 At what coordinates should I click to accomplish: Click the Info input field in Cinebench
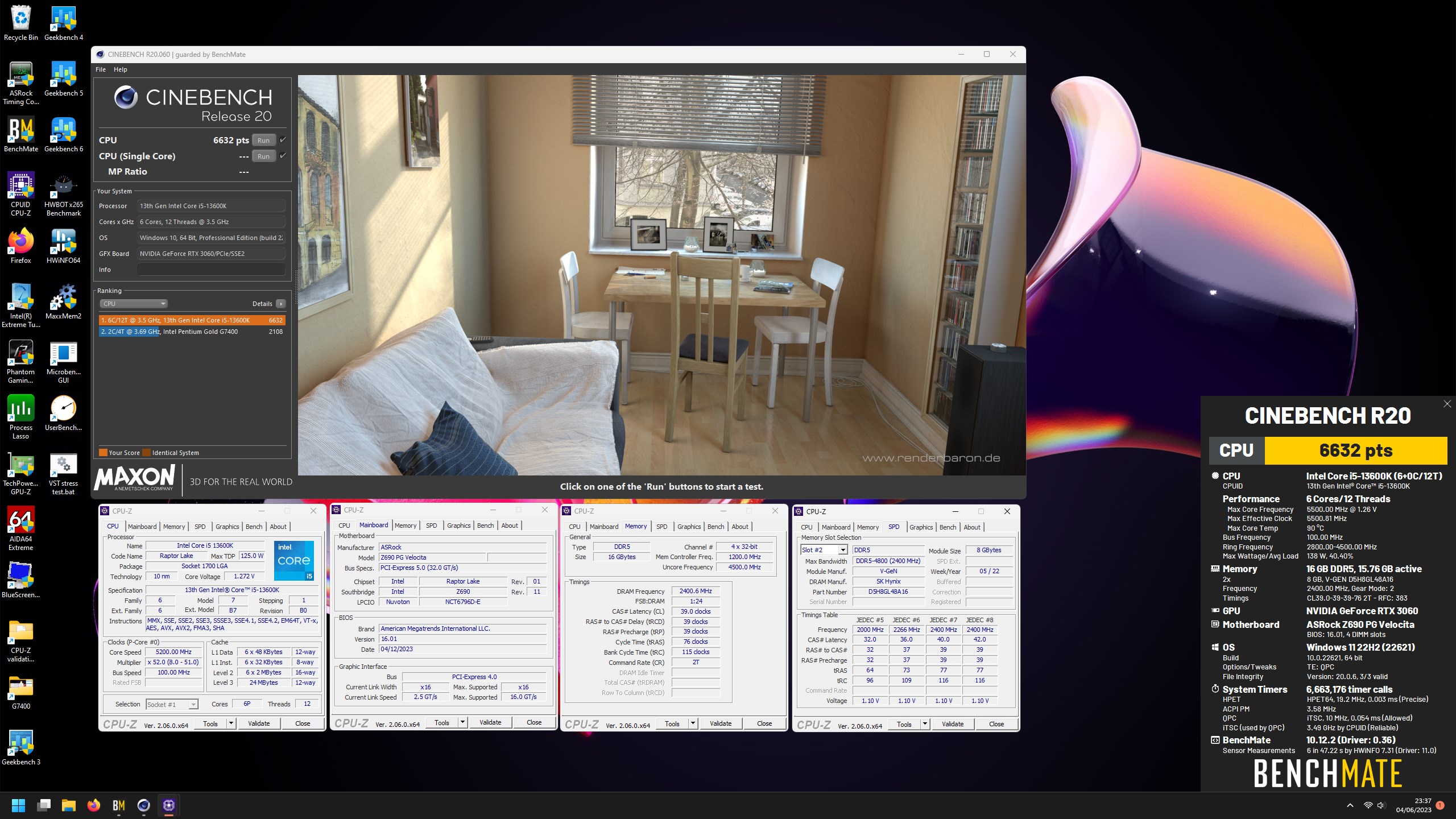tap(211, 270)
